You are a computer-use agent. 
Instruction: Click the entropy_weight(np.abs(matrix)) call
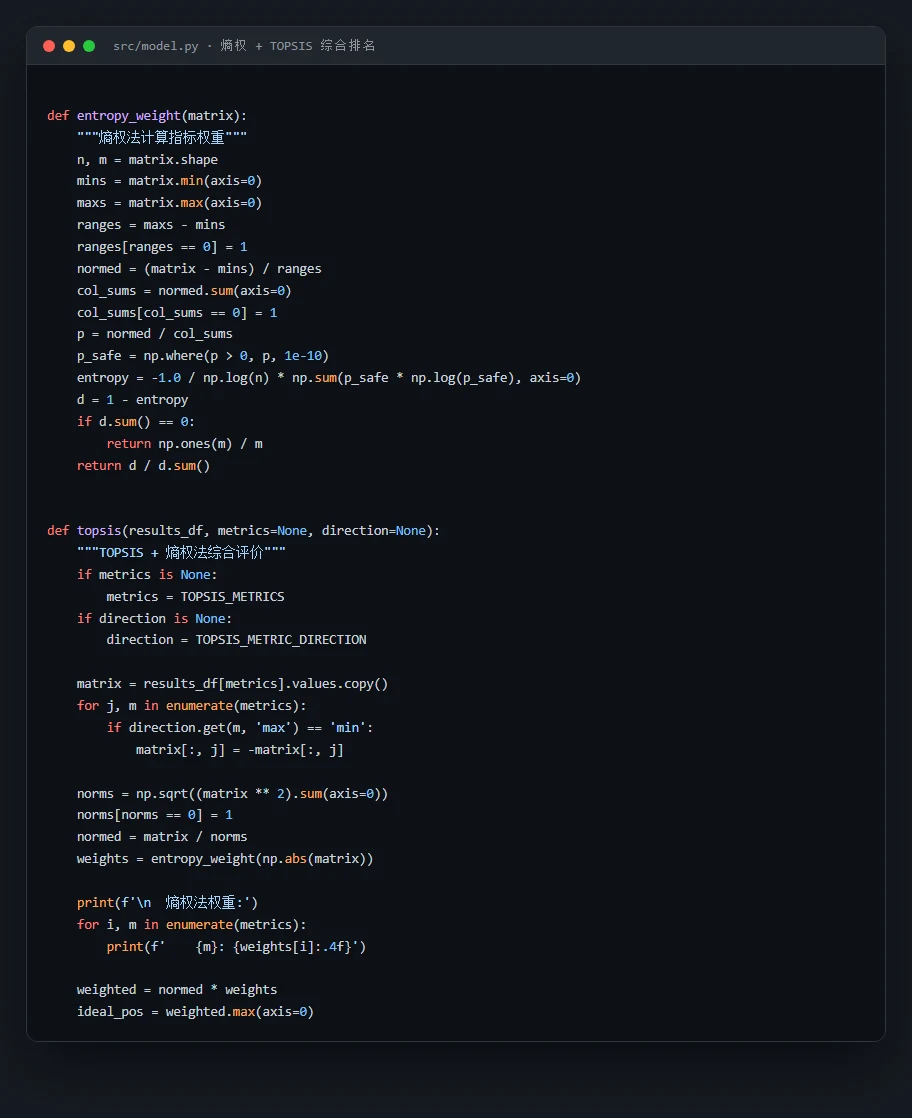[x=262, y=859]
